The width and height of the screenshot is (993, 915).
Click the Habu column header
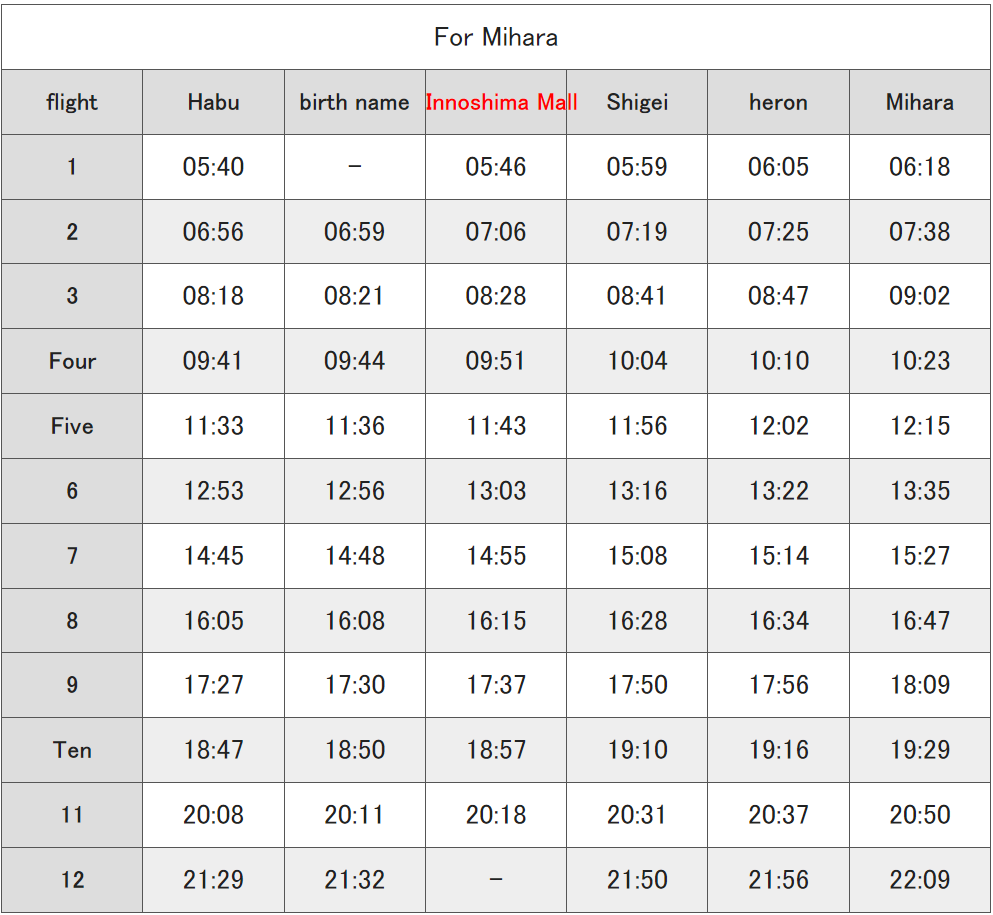pos(213,102)
